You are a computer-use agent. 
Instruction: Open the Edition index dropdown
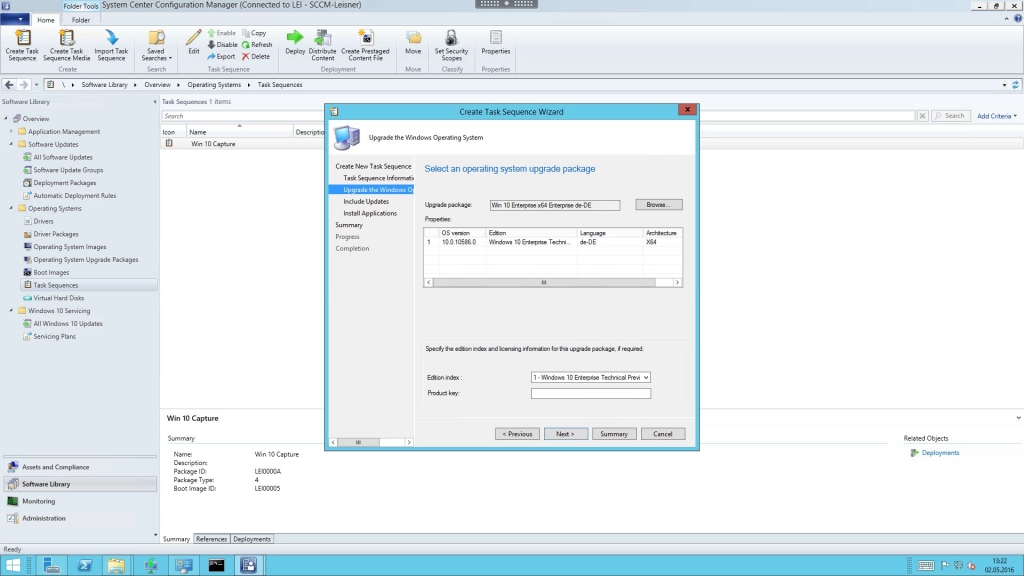pyautogui.click(x=590, y=377)
